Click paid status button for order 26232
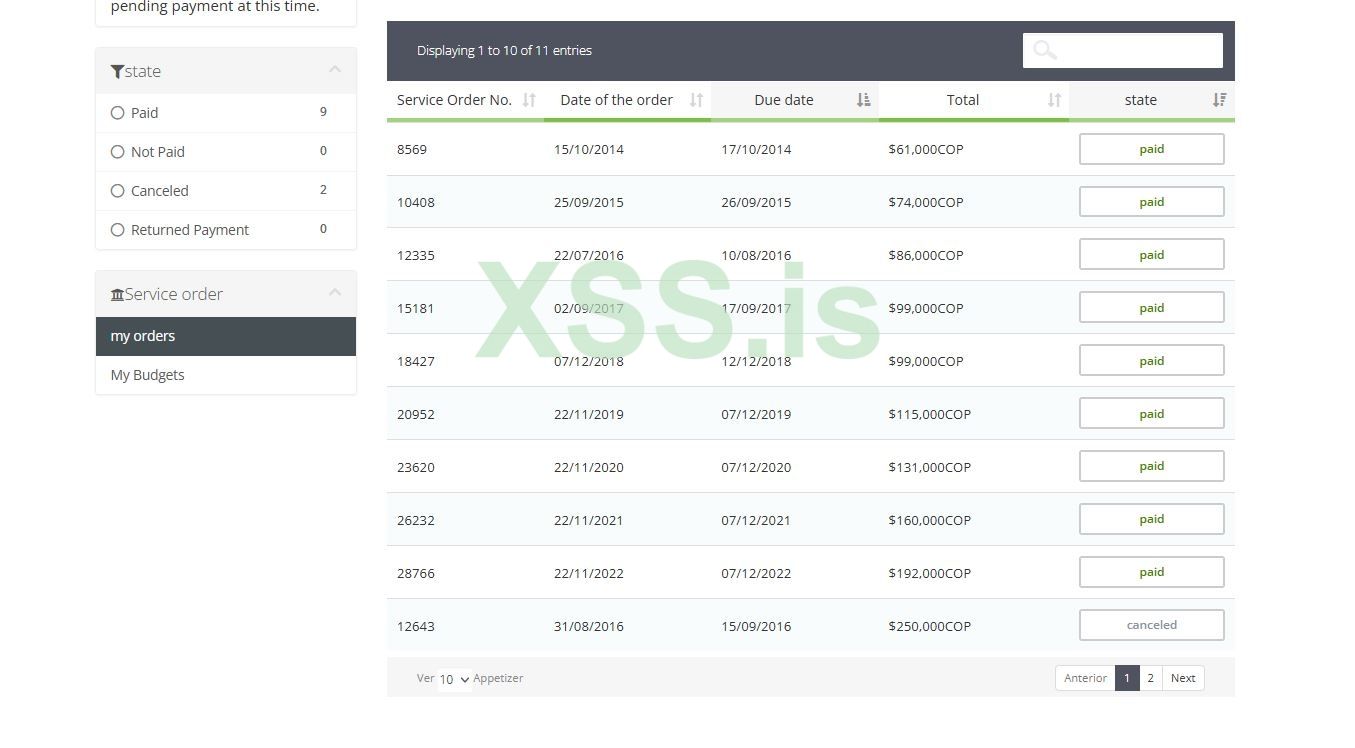The height and width of the screenshot is (748, 1355). (1152, 519)
